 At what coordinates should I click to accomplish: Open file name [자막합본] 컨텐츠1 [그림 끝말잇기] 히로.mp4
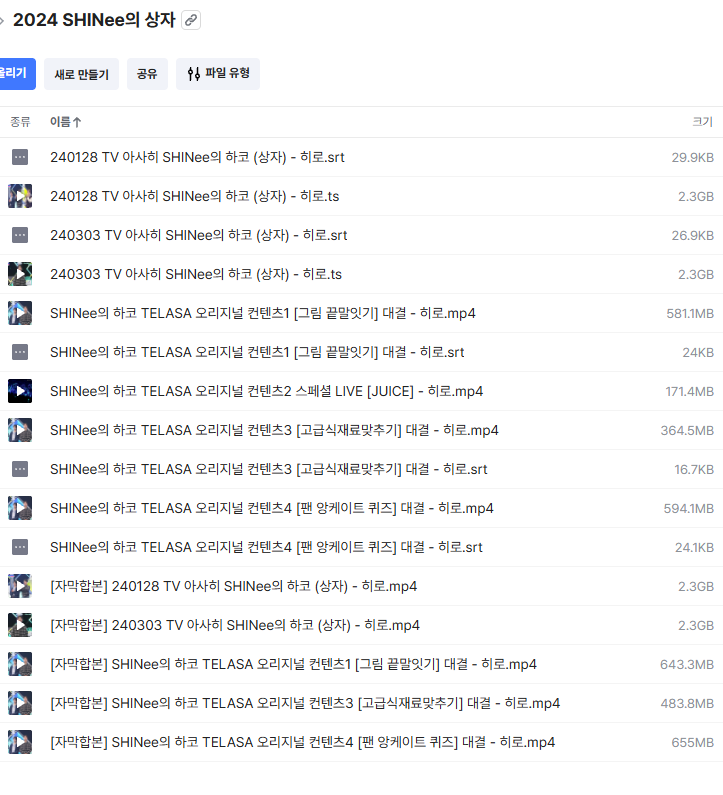click(294, 664)
